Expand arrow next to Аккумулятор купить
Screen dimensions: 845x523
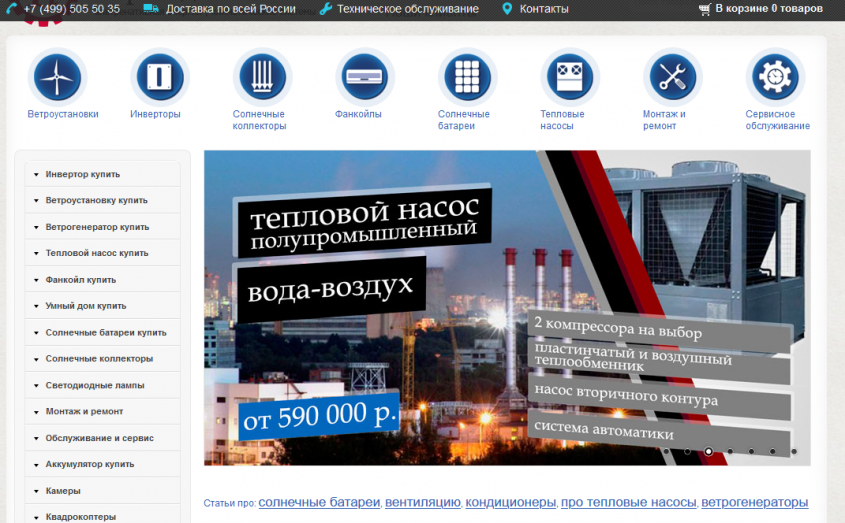pos(36,465)
